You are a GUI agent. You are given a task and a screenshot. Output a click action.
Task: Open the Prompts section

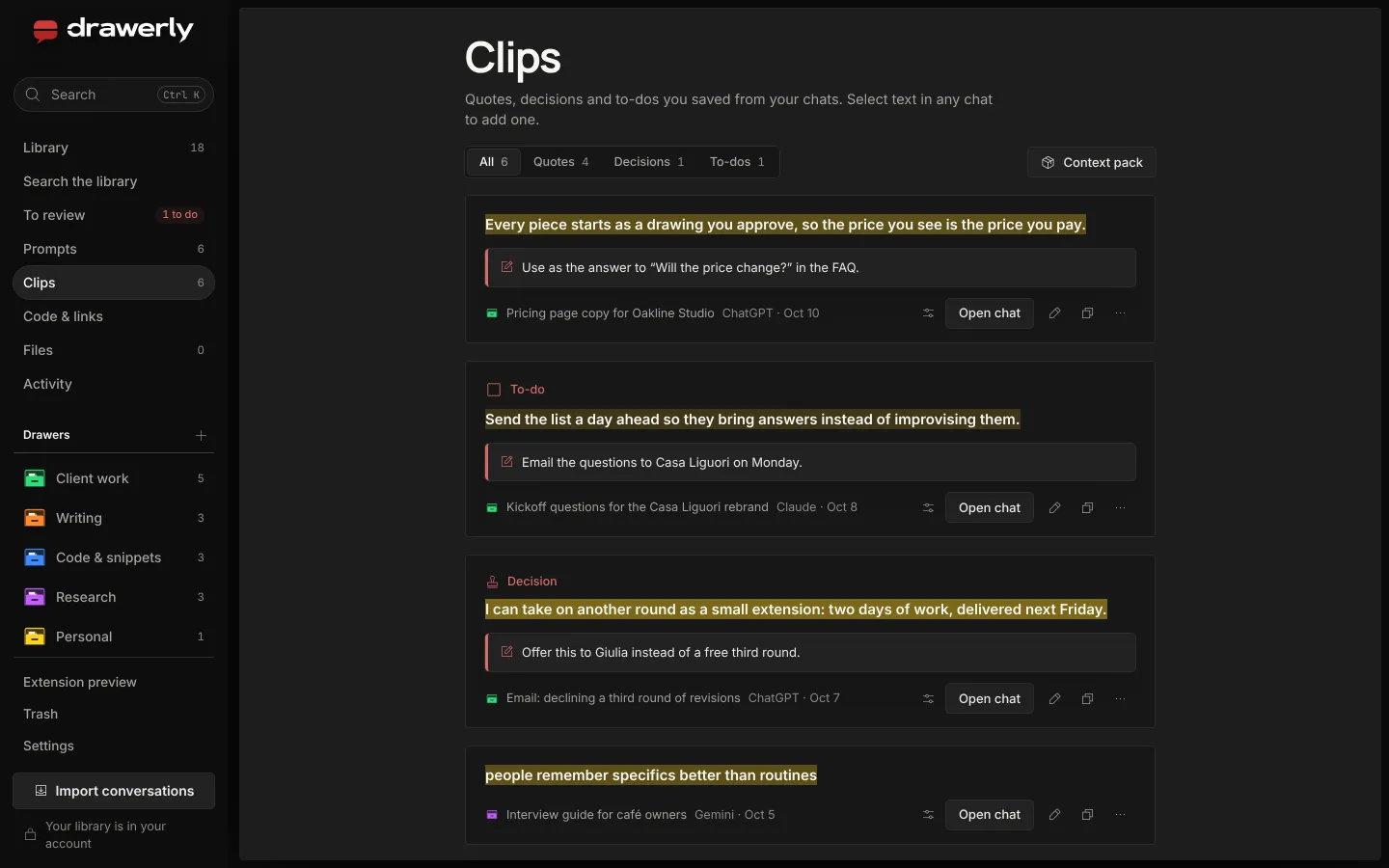[114, 249]
